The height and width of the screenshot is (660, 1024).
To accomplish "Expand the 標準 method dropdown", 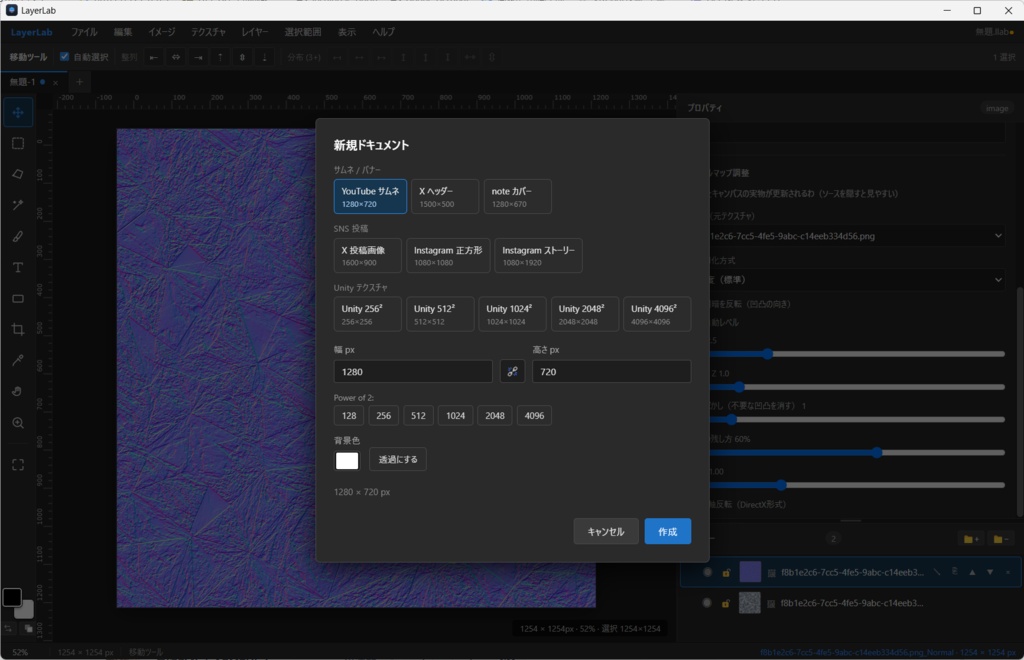I will 857,279.
